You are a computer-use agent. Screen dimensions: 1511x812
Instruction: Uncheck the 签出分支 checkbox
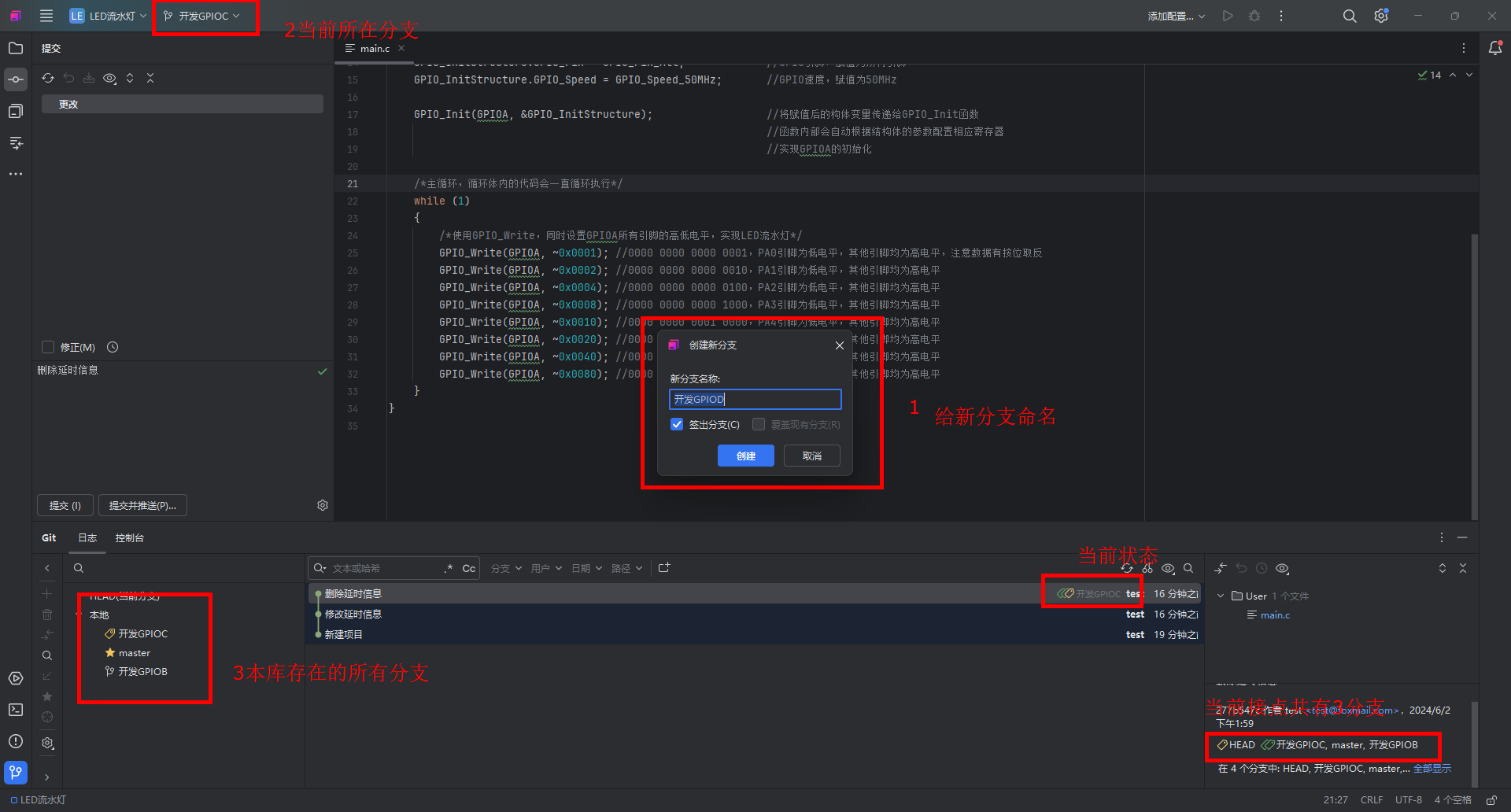tap(677, 424)
